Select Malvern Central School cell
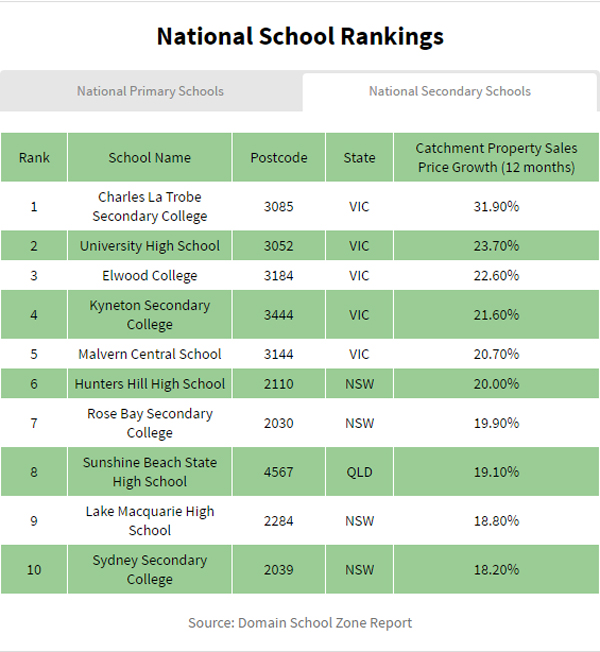Screen dimensions: 600x652 (150, 354)
